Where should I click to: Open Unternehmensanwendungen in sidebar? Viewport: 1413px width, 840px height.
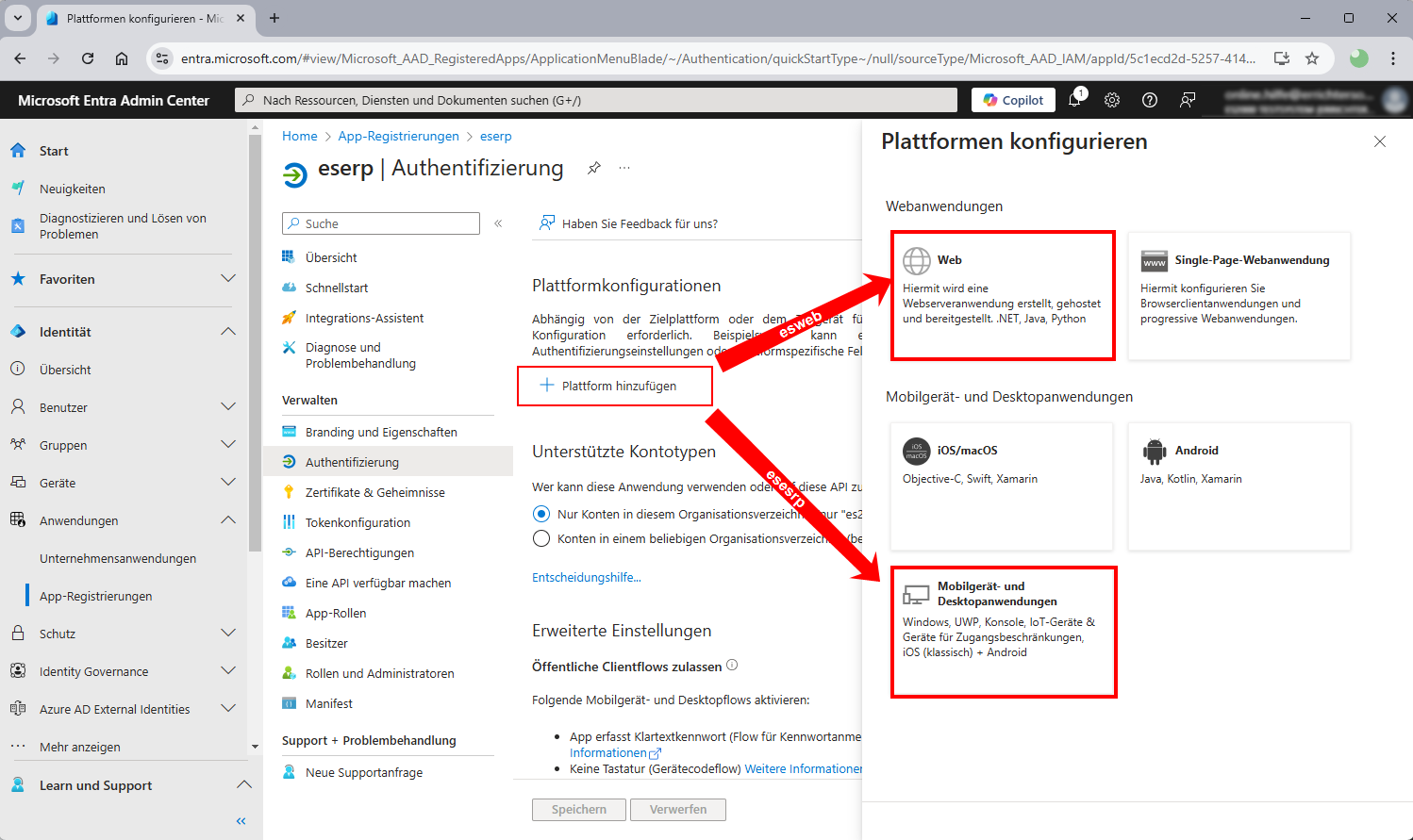[x=118, y=558]
